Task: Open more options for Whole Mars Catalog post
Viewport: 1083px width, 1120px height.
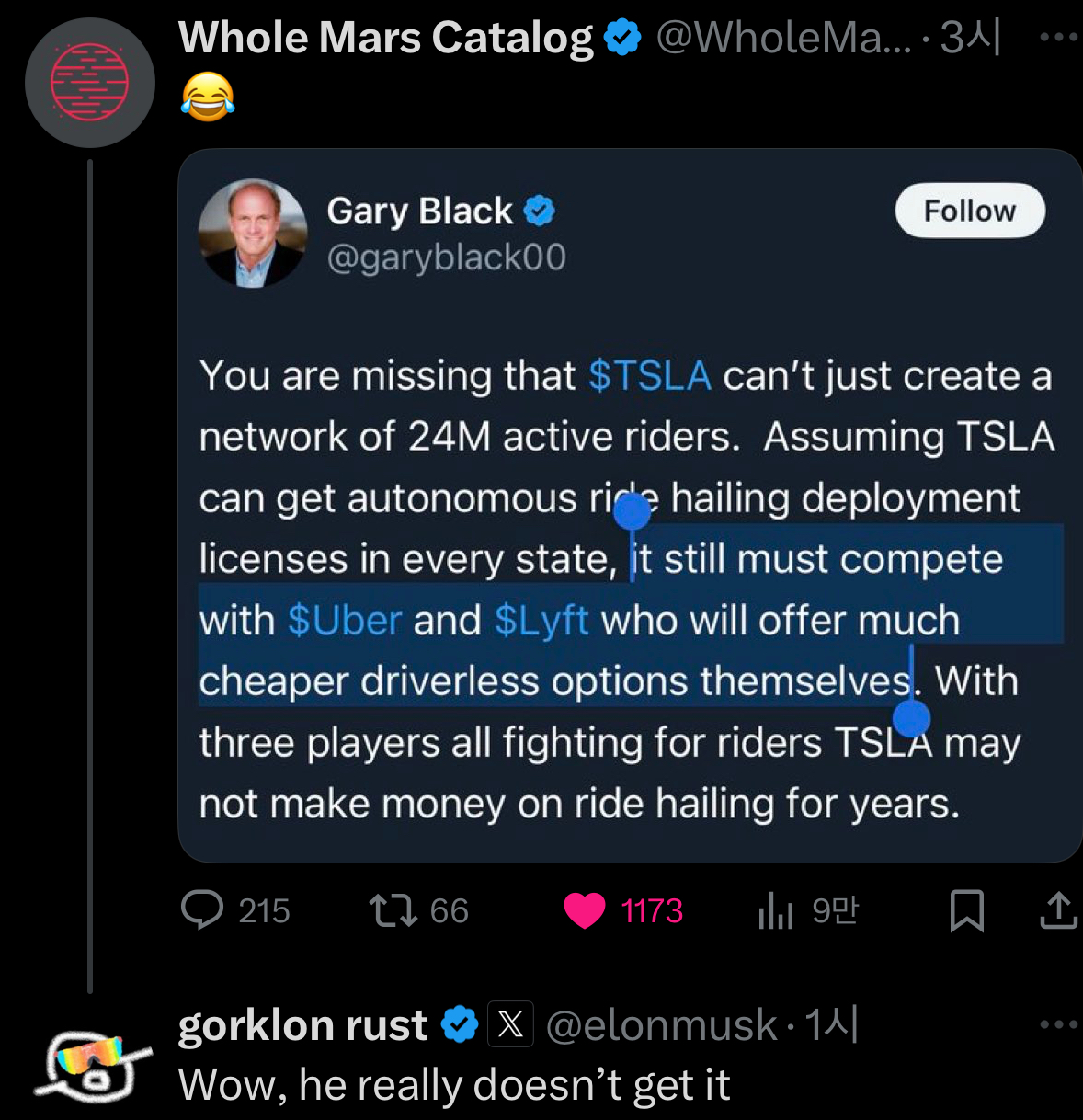Action: (x=1058, y=38)
